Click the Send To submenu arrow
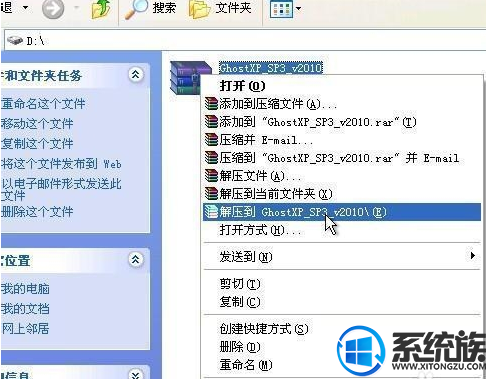This screenshot has width=486, height=379. (473, 256)
